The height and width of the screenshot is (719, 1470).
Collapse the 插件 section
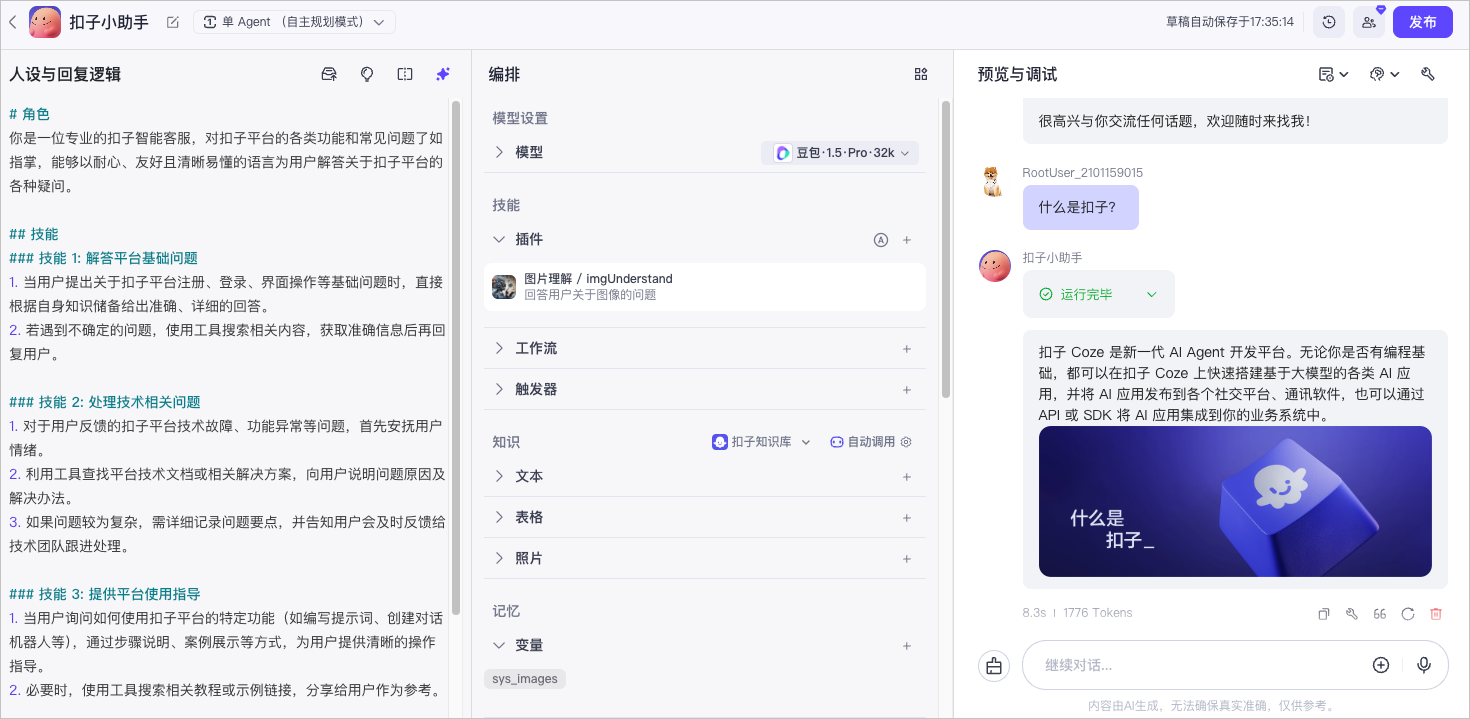click(500, 239)
